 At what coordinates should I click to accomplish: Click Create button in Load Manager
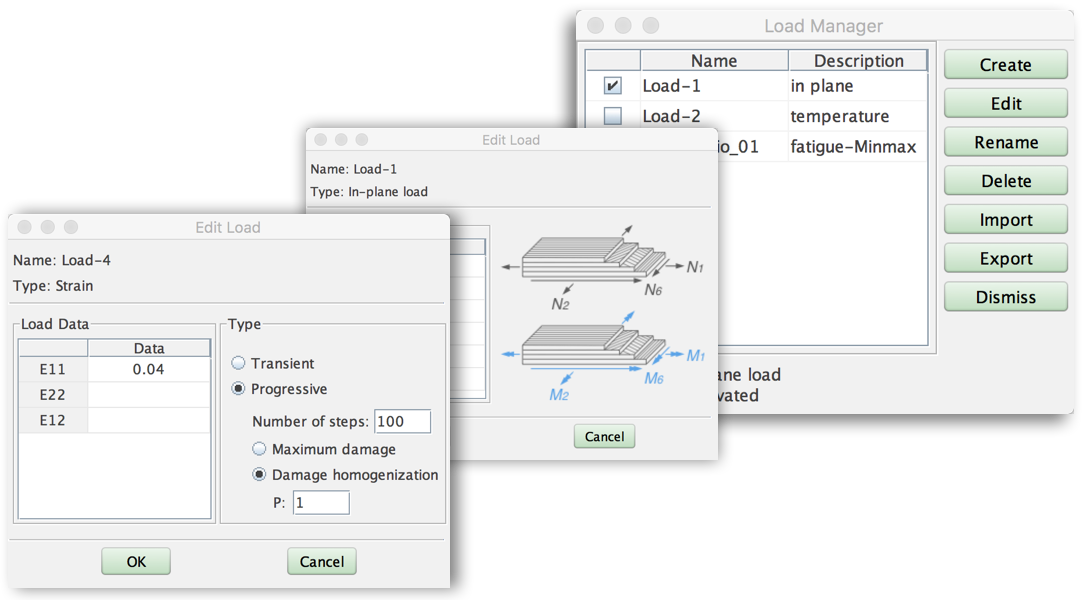pyautogui.click(x=1005, y=65)
